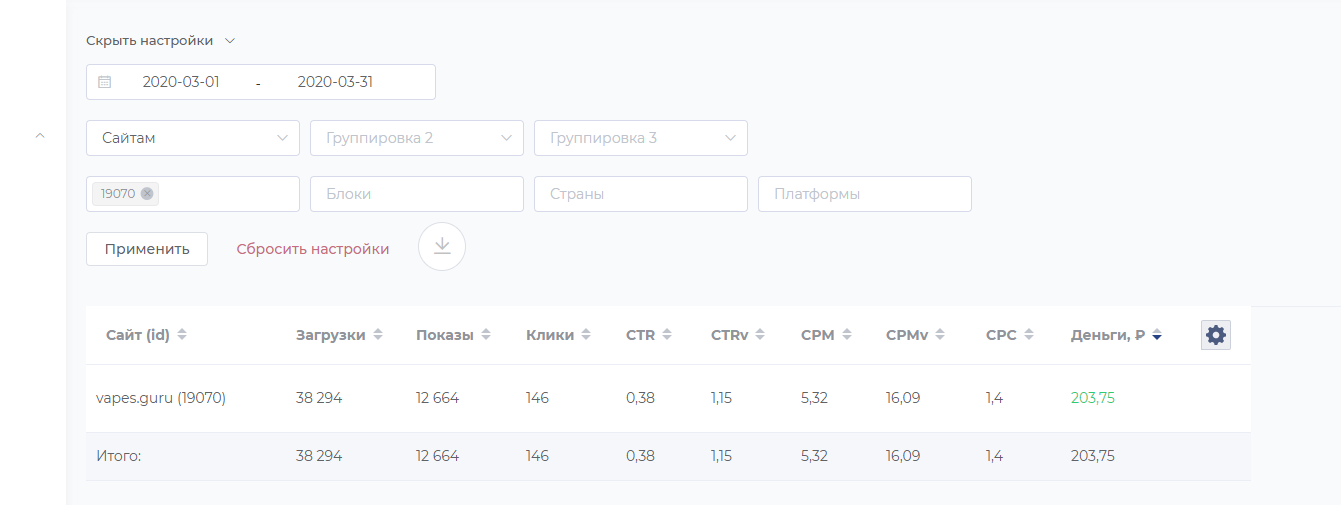Open the Группировка 3 dropdown

point(641,138)
